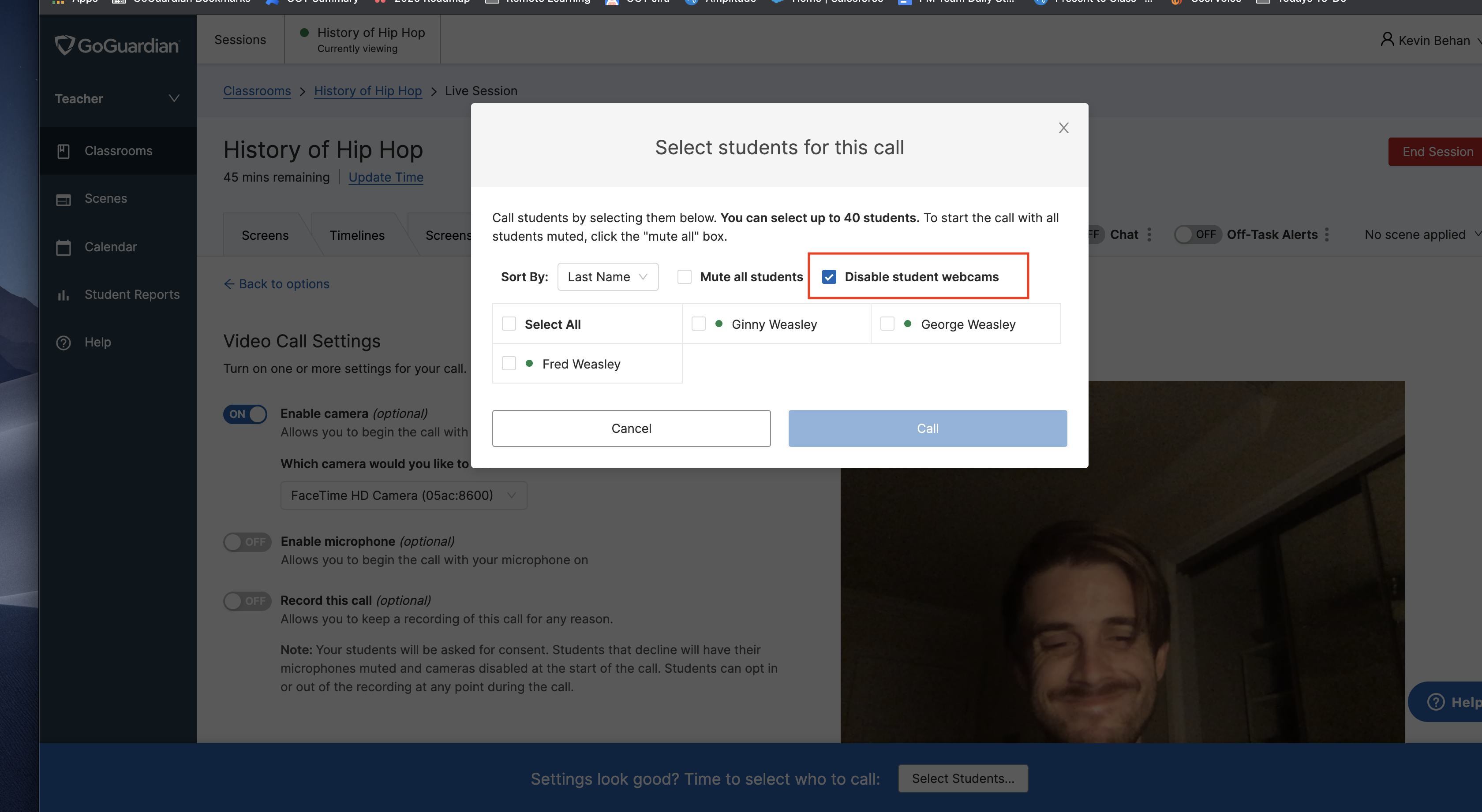
Task: Open Off-Task Alerts options kebab menu
Action: [x=1327, y=235]
